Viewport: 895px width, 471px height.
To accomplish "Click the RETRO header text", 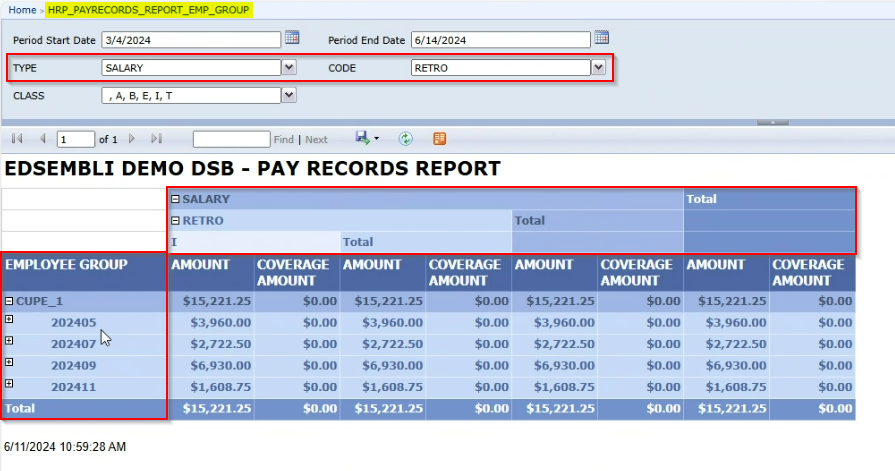I will [203, 220].
